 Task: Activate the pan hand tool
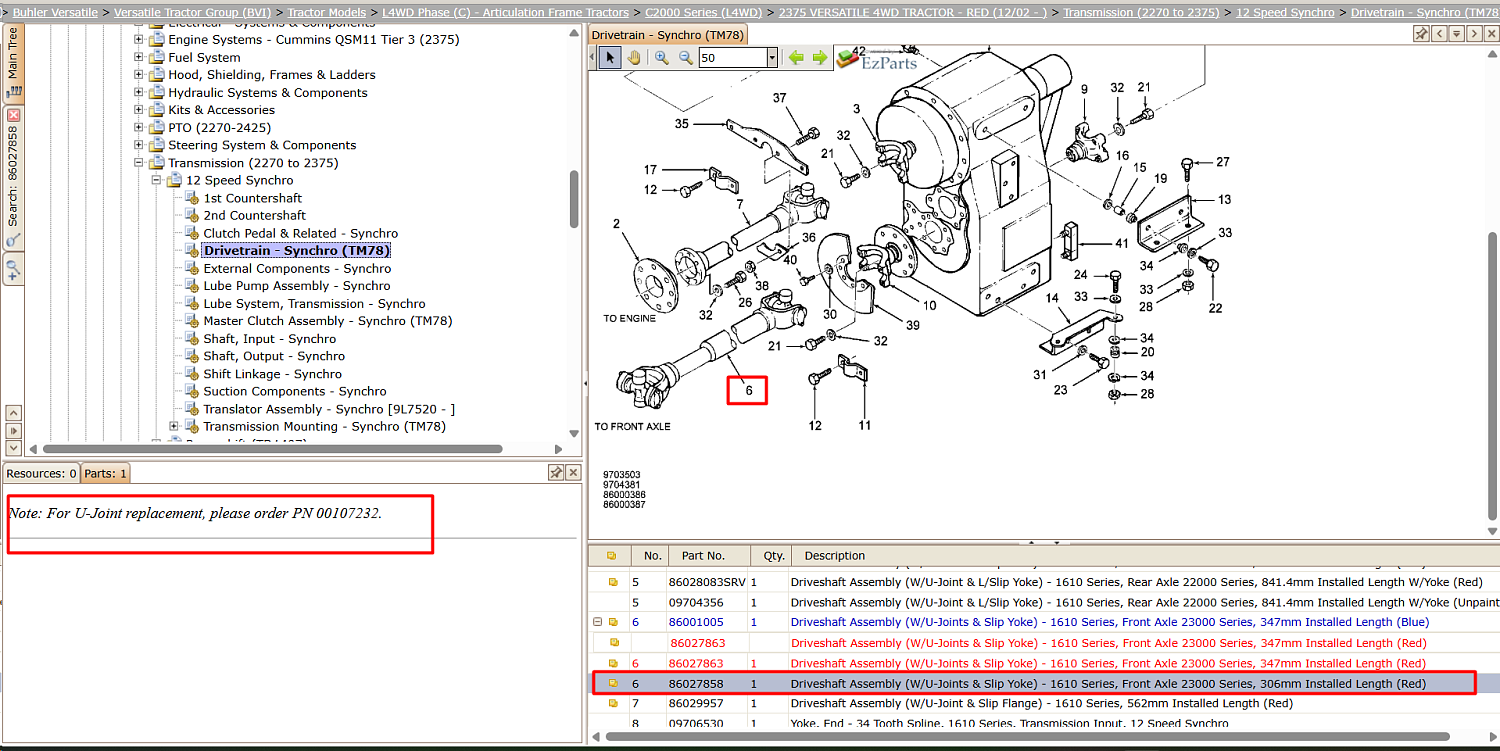coord(634,58)
